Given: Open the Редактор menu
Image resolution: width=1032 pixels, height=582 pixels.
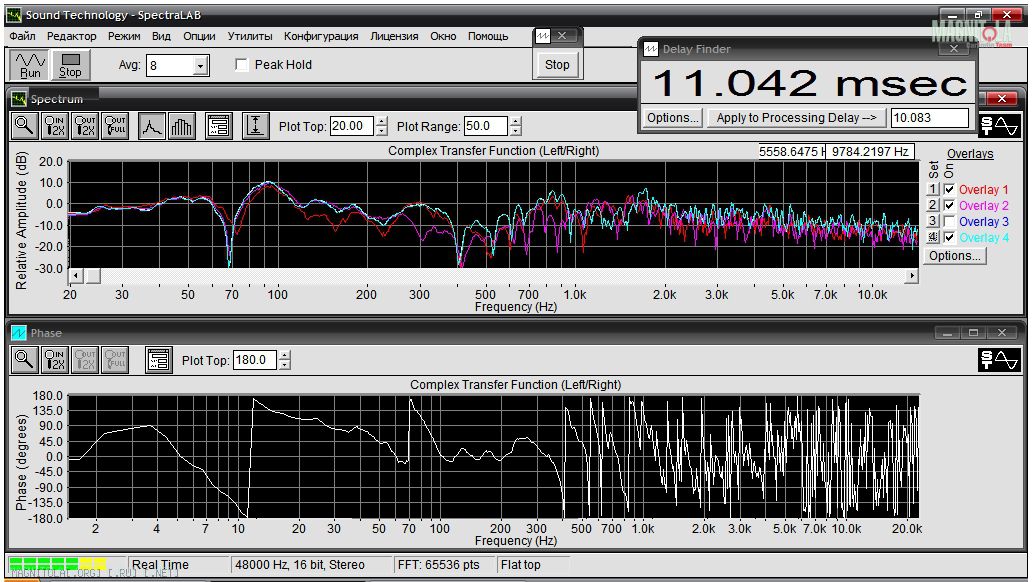Looking at the screenshot, I should (71, 36).
